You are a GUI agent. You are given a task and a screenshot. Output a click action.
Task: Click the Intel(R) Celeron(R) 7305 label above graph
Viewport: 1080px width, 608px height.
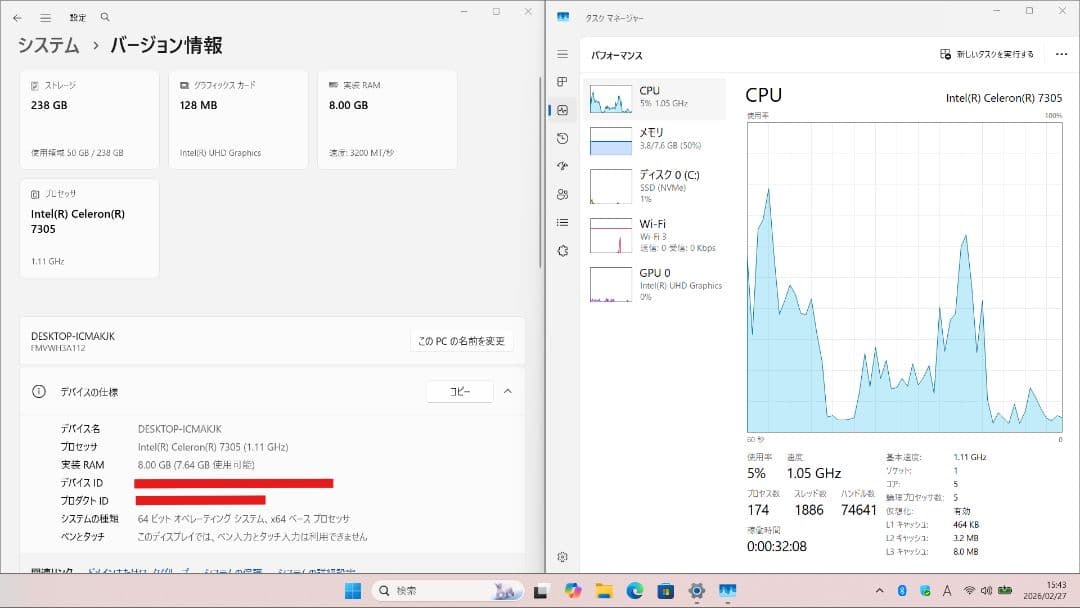point(1004,98)
